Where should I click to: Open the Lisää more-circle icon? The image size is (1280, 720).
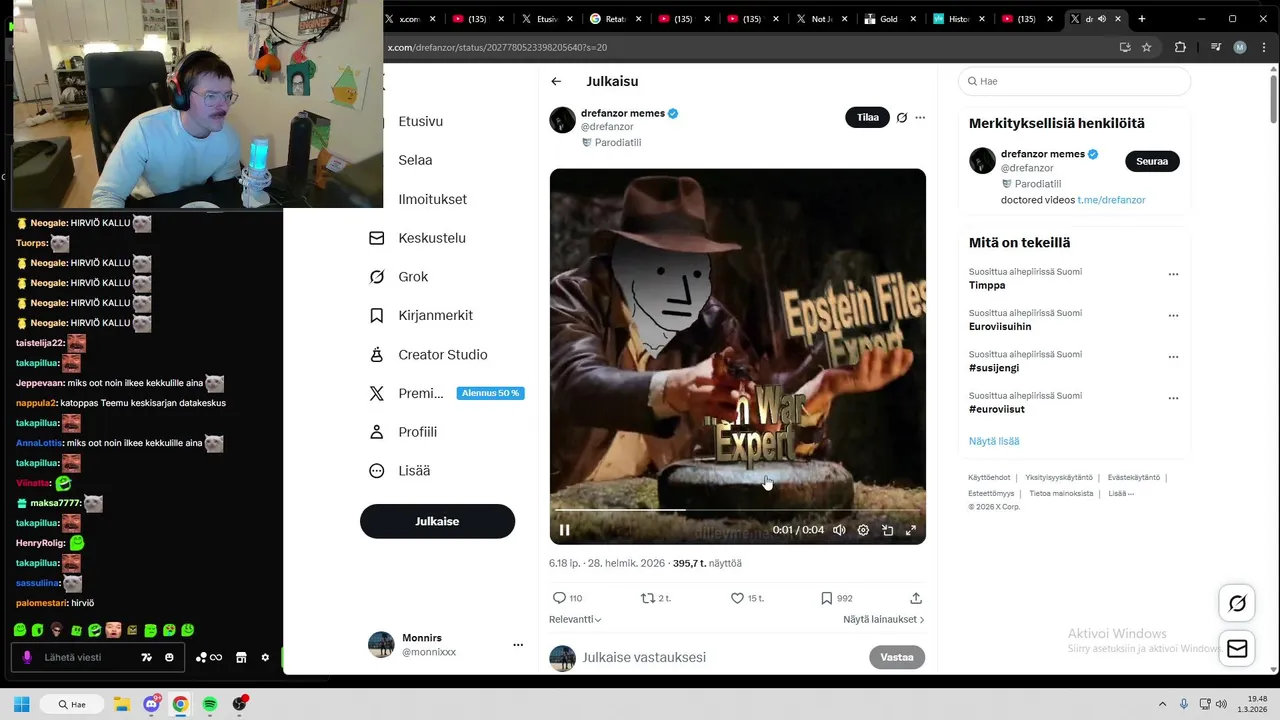(377, 470)
